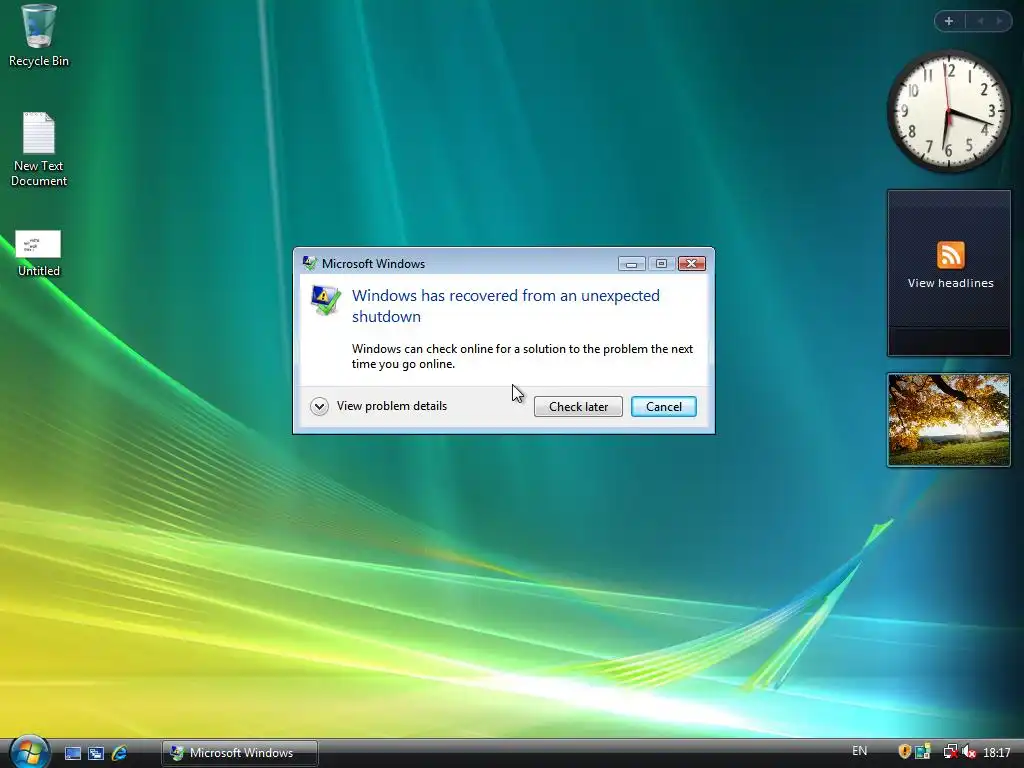Screen dimensions: 1024x768
Task: Click the Cancel button in dialog
Action: [664, 406]
